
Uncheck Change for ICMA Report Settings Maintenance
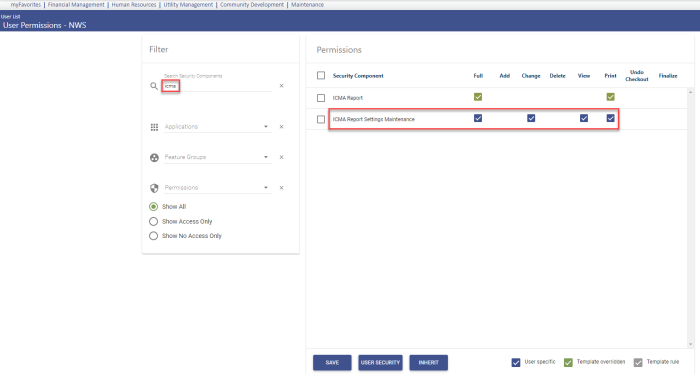[x=531, y=118]
